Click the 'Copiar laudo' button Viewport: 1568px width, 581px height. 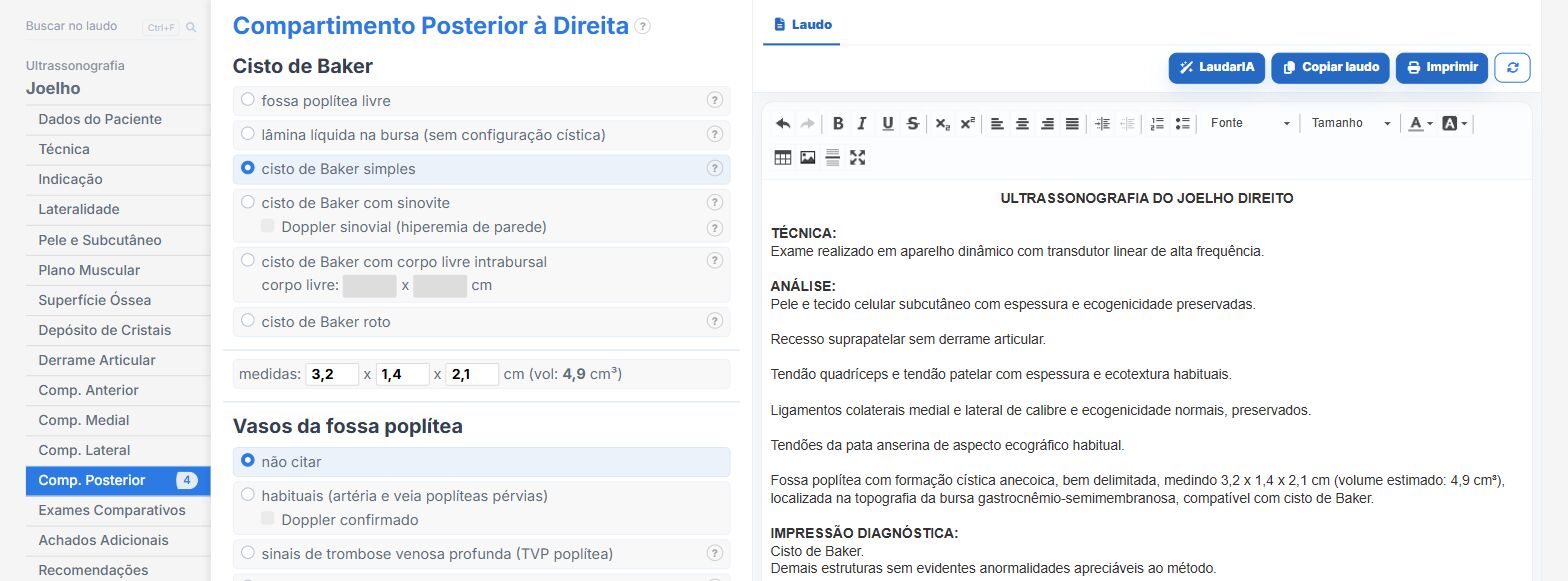(x=1330, y=68)
